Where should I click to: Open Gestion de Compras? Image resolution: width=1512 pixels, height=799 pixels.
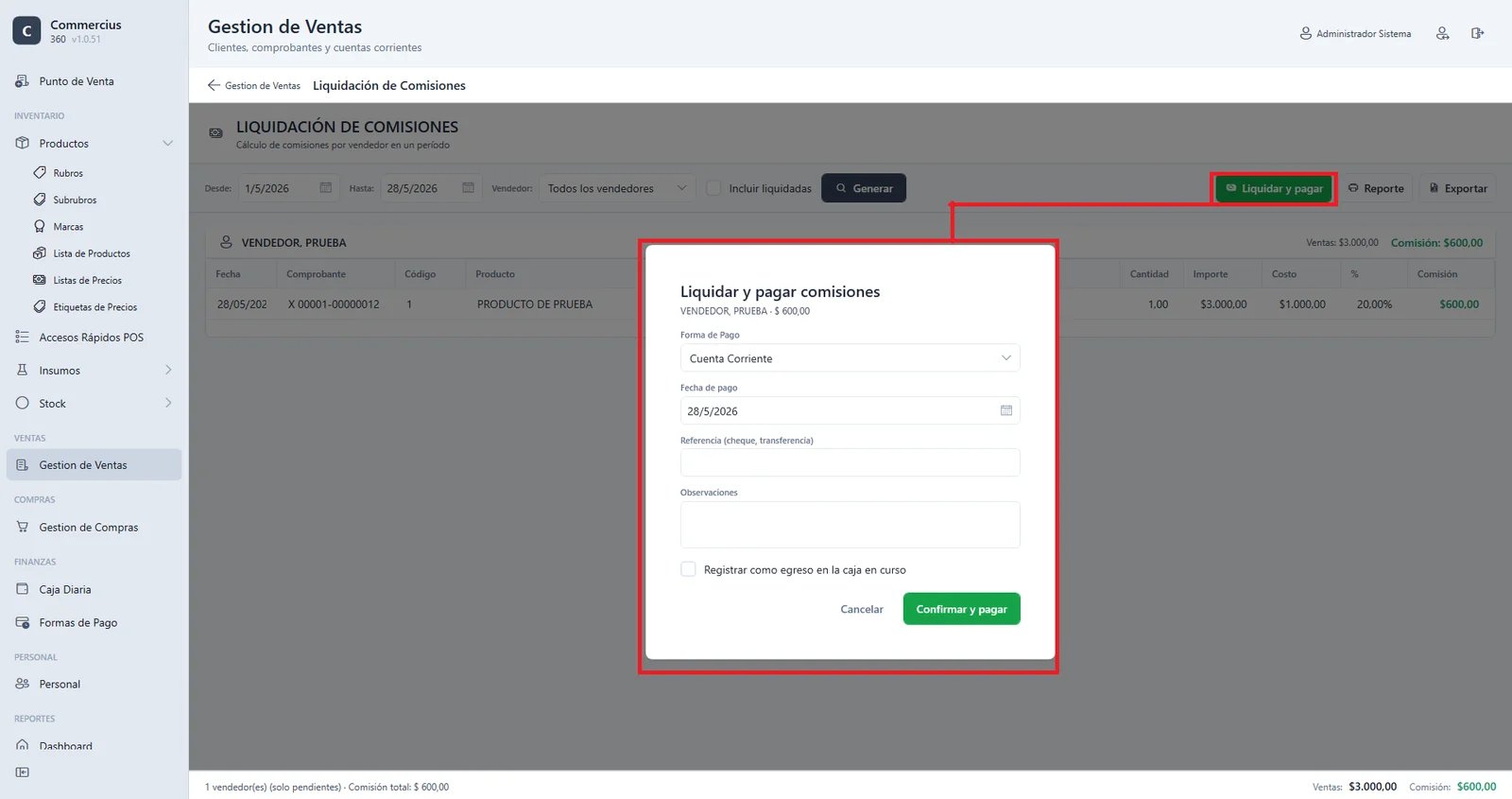[88, 528]
